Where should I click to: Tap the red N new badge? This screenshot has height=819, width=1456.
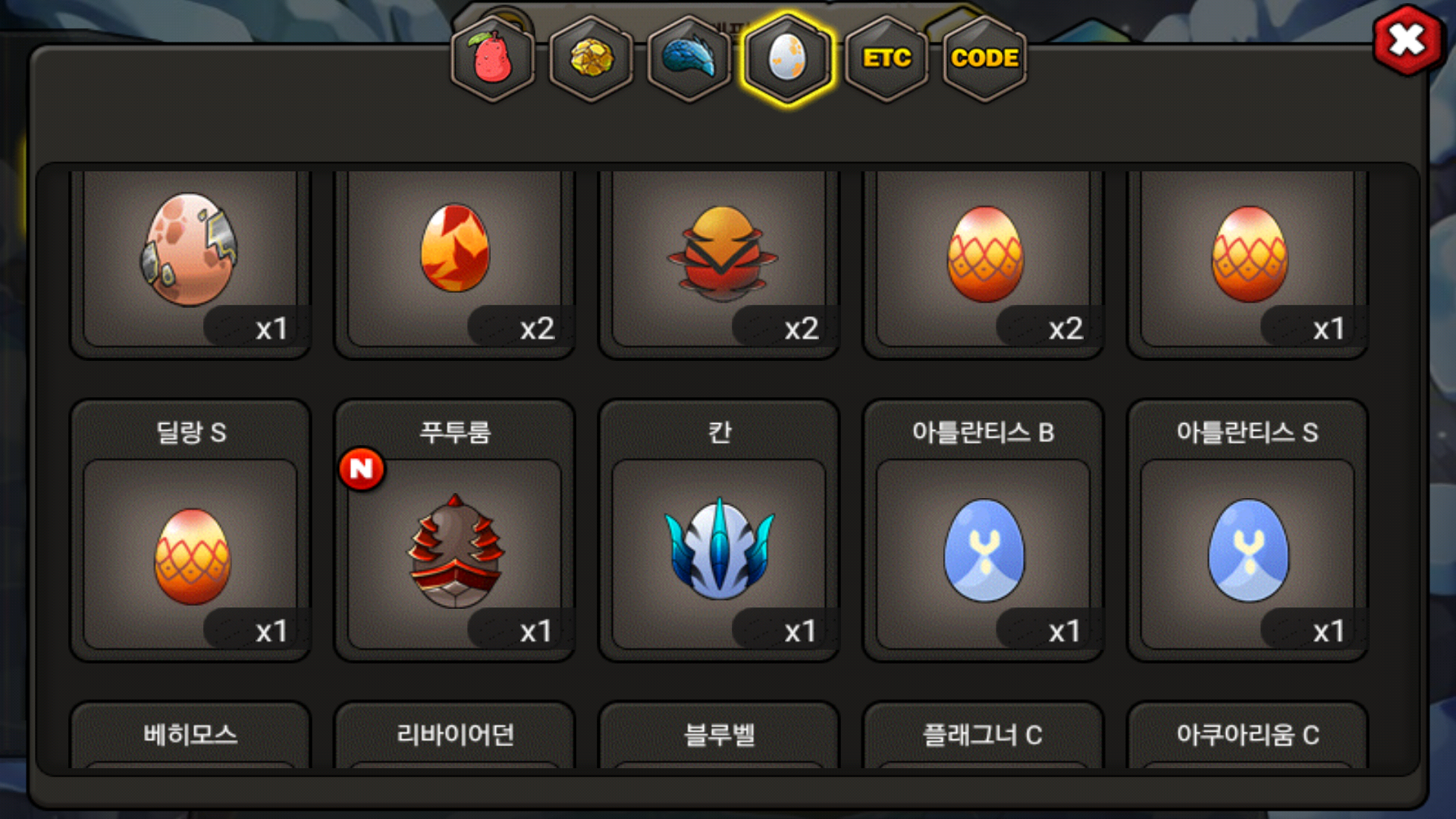tap(362, 469)
